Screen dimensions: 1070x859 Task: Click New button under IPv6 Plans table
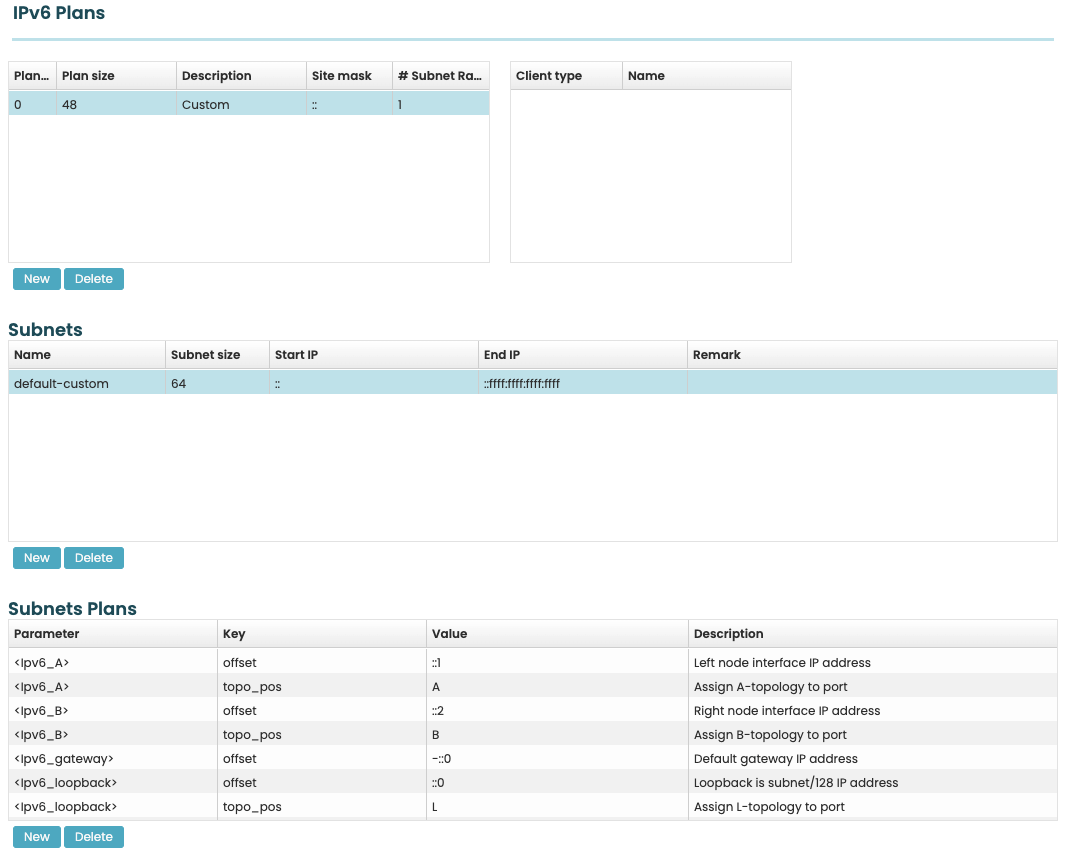click(x=37, y=279)
